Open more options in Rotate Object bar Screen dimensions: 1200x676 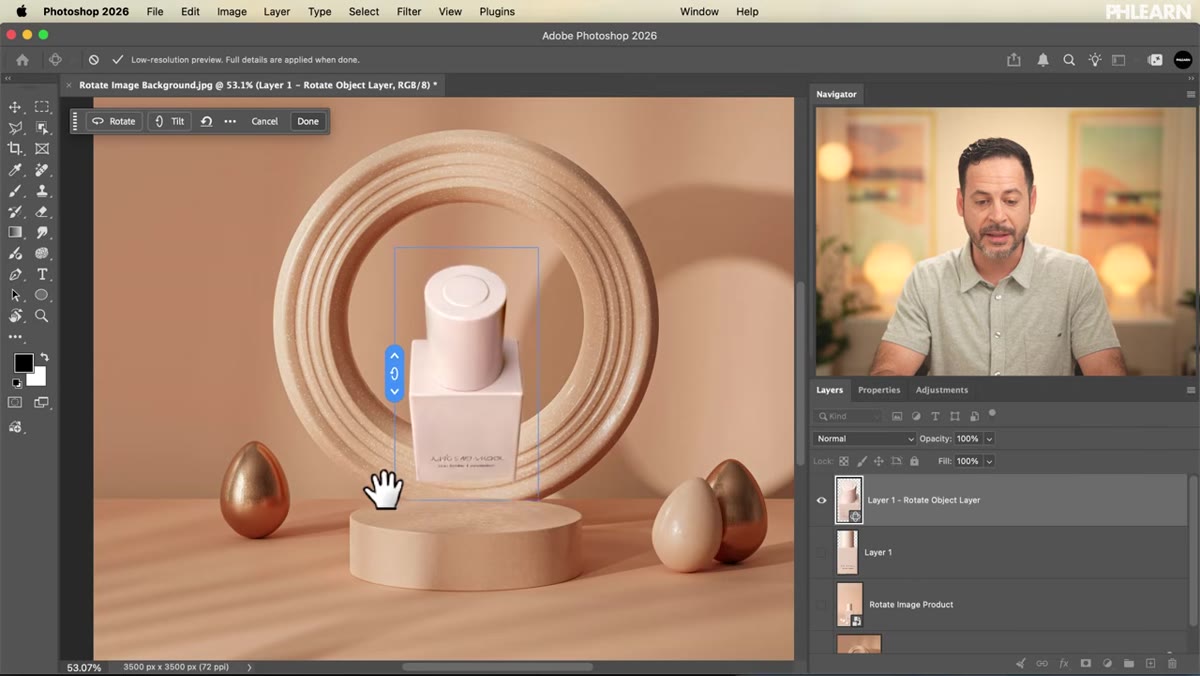[230, 121]
